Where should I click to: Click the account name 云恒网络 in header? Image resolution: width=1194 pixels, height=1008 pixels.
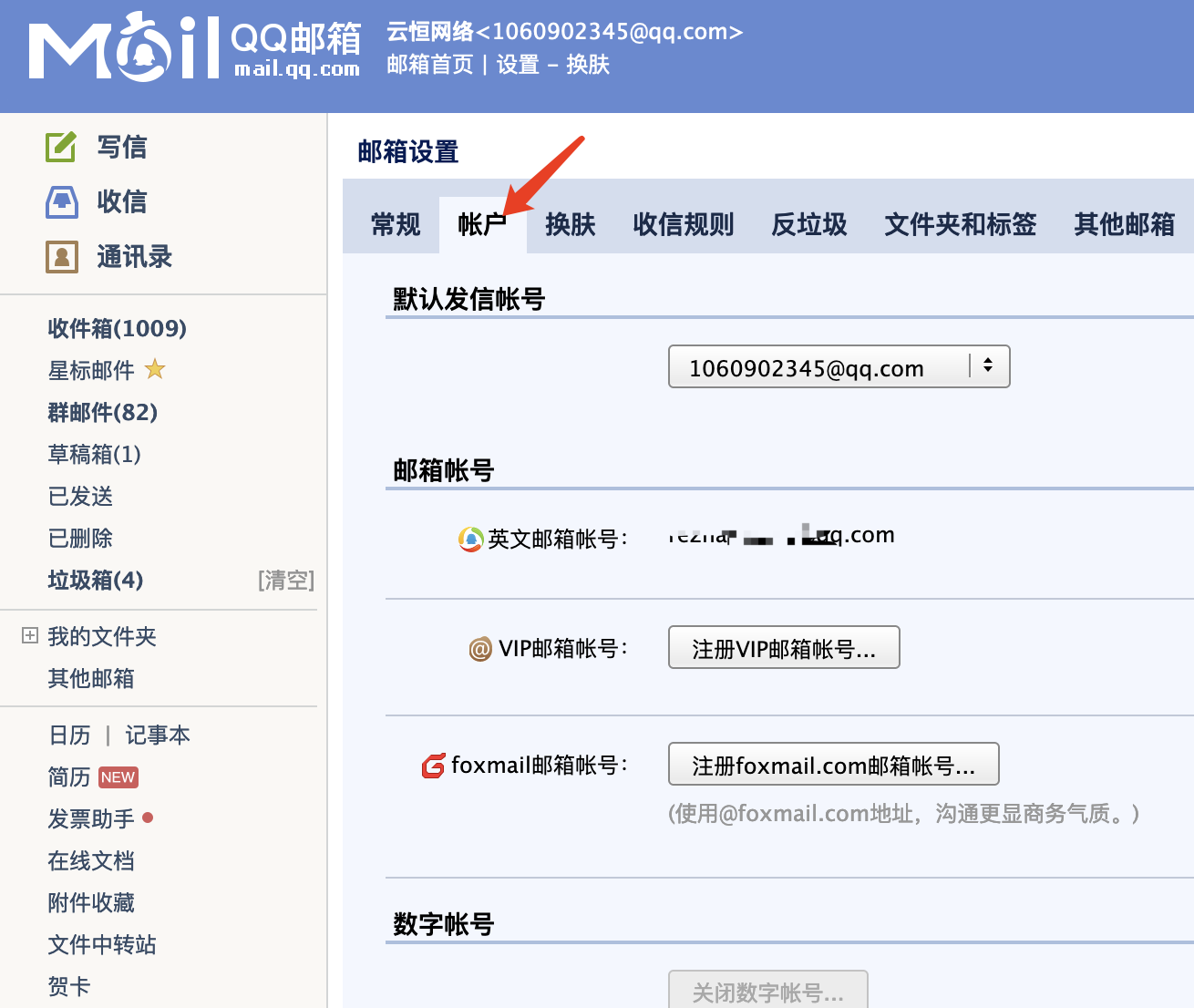pos(430,32)
